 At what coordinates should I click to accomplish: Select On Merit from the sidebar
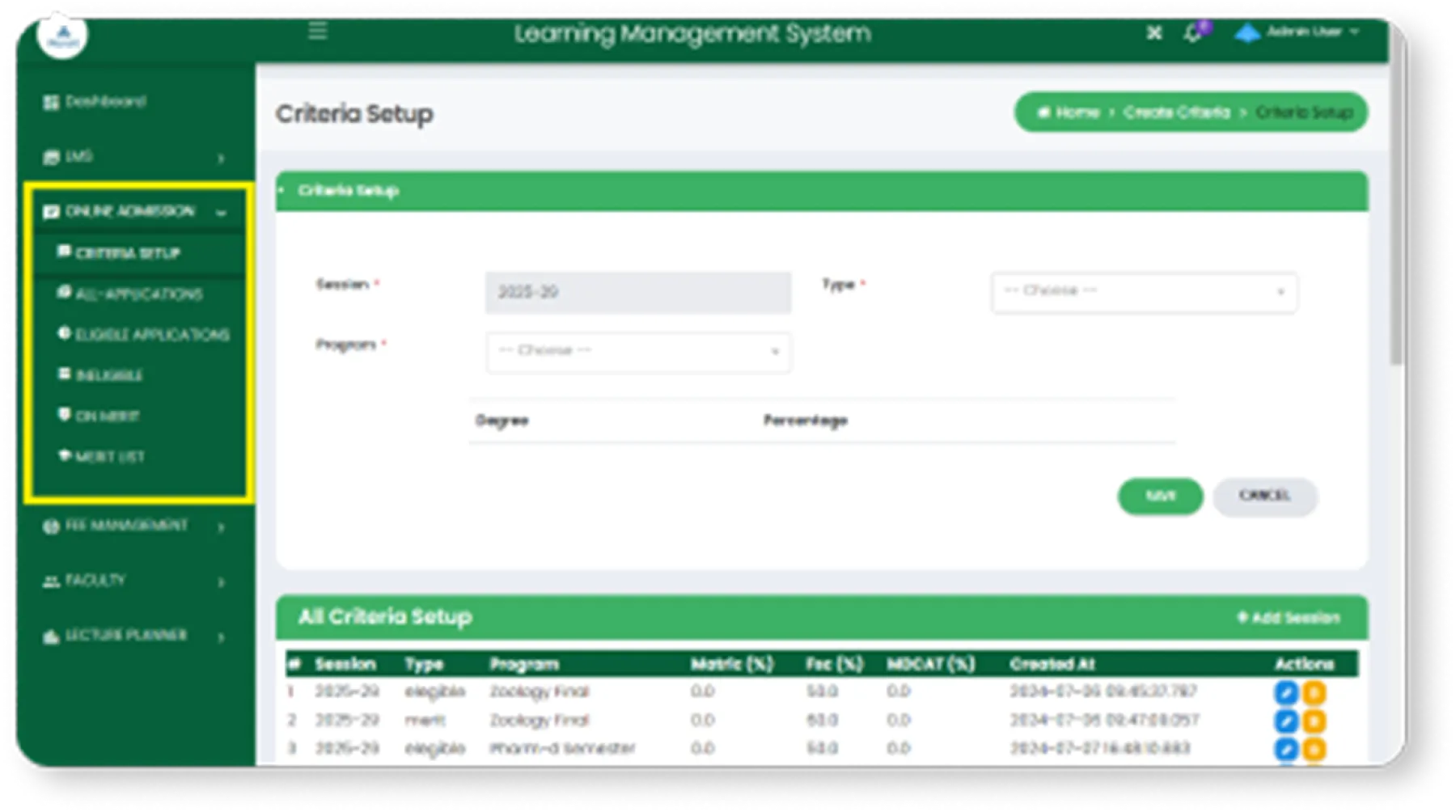tap(103, 416)
